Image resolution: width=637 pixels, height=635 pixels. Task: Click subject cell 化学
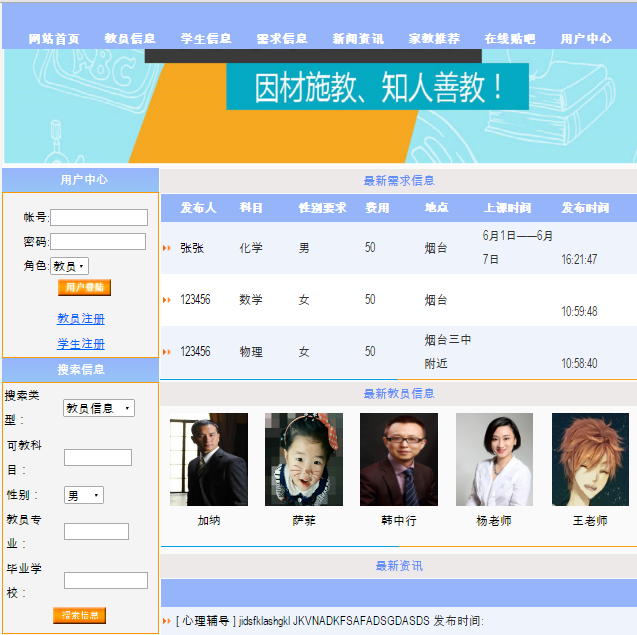(x=251, y=248)
